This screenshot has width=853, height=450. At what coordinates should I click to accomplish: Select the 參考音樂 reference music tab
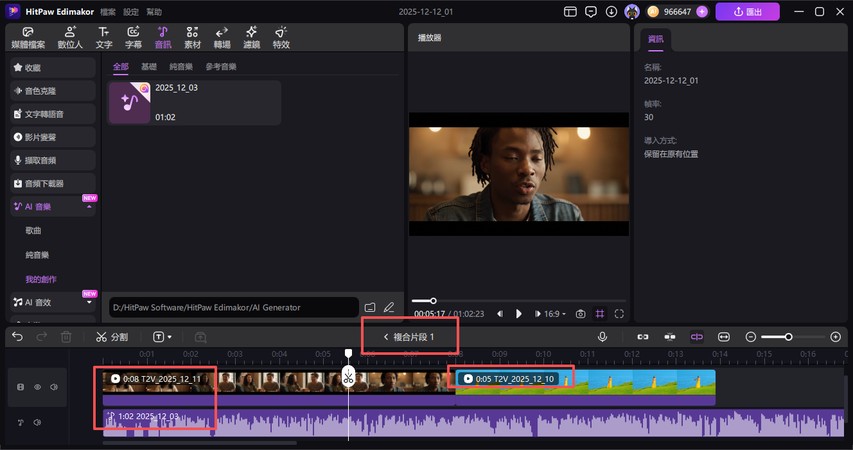pyautogui.click(x=221, y=66)
